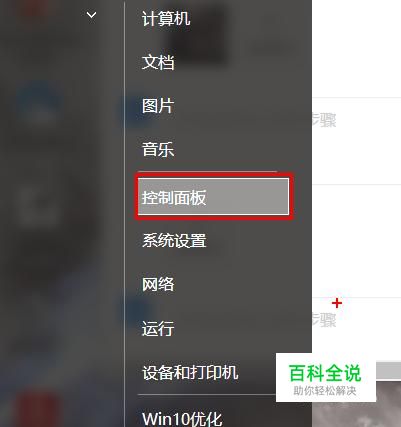This screenshot has width=401, height=427.
Task: Collapse the list with the chevron arrow
Action: point(91,15)
